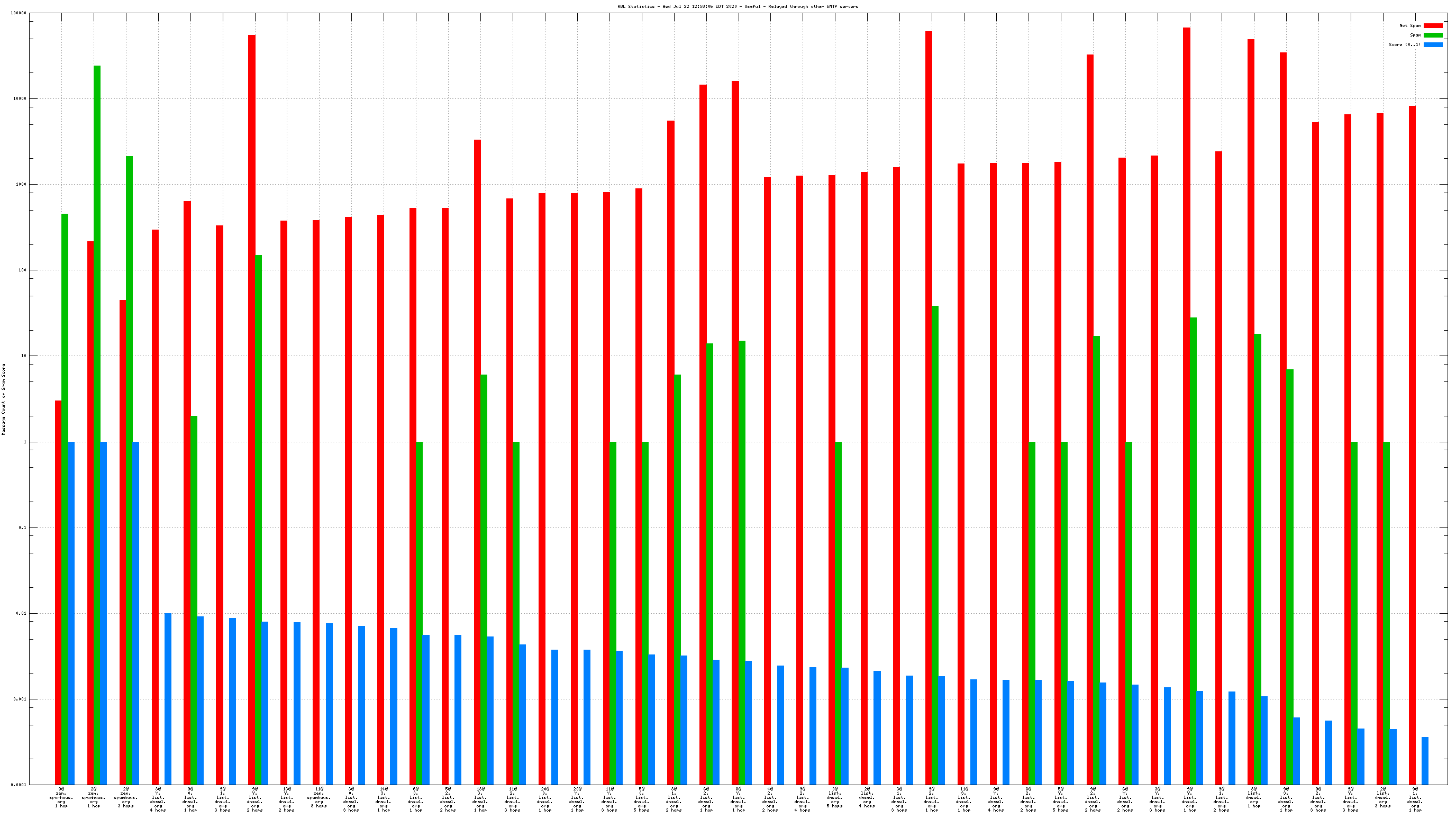
Task: Select the '2@ zen.spamhaus.org 3 hops' axis label
Action: 125,797
